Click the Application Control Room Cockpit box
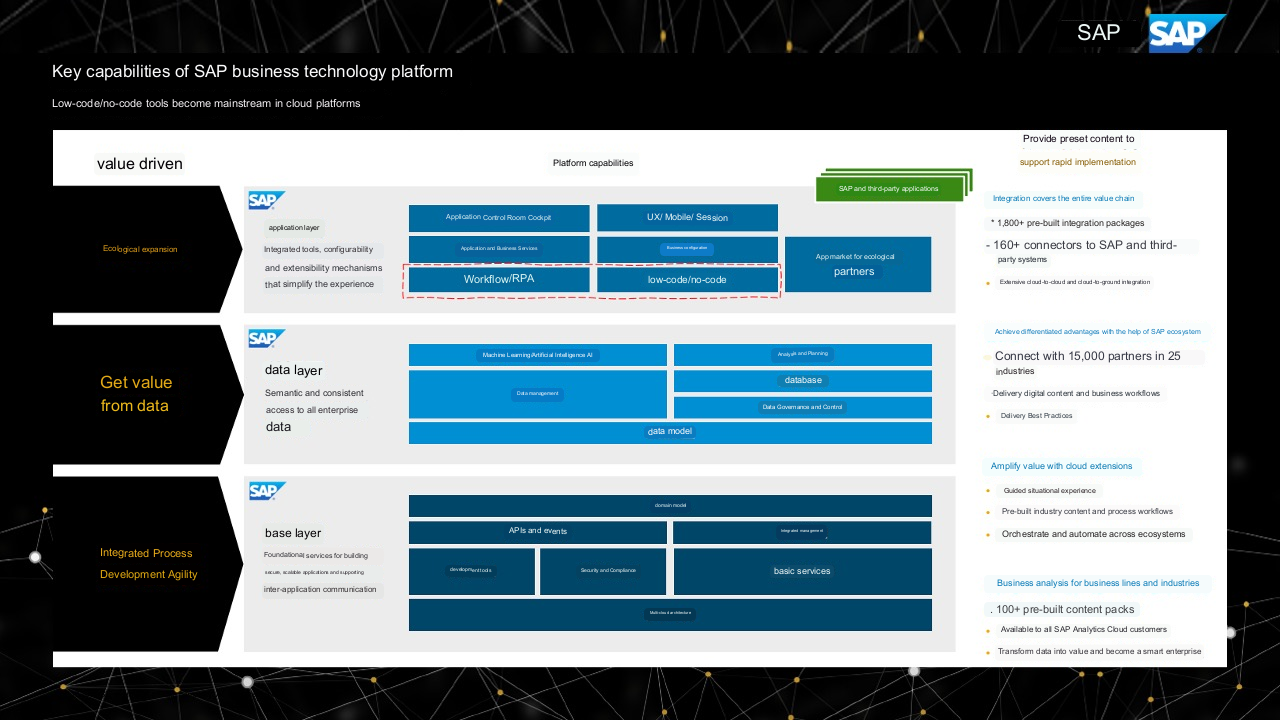This screenshot has height=720, width=1280. 499,217
